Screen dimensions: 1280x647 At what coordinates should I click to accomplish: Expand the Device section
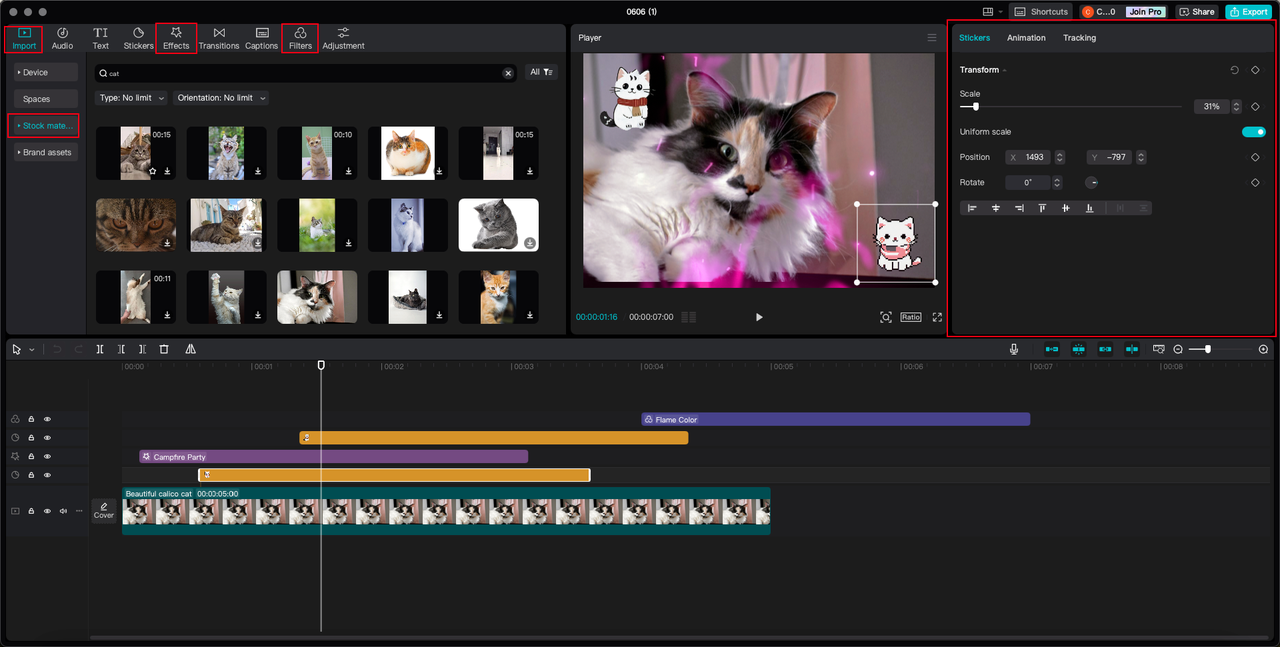tap(46, 72)
